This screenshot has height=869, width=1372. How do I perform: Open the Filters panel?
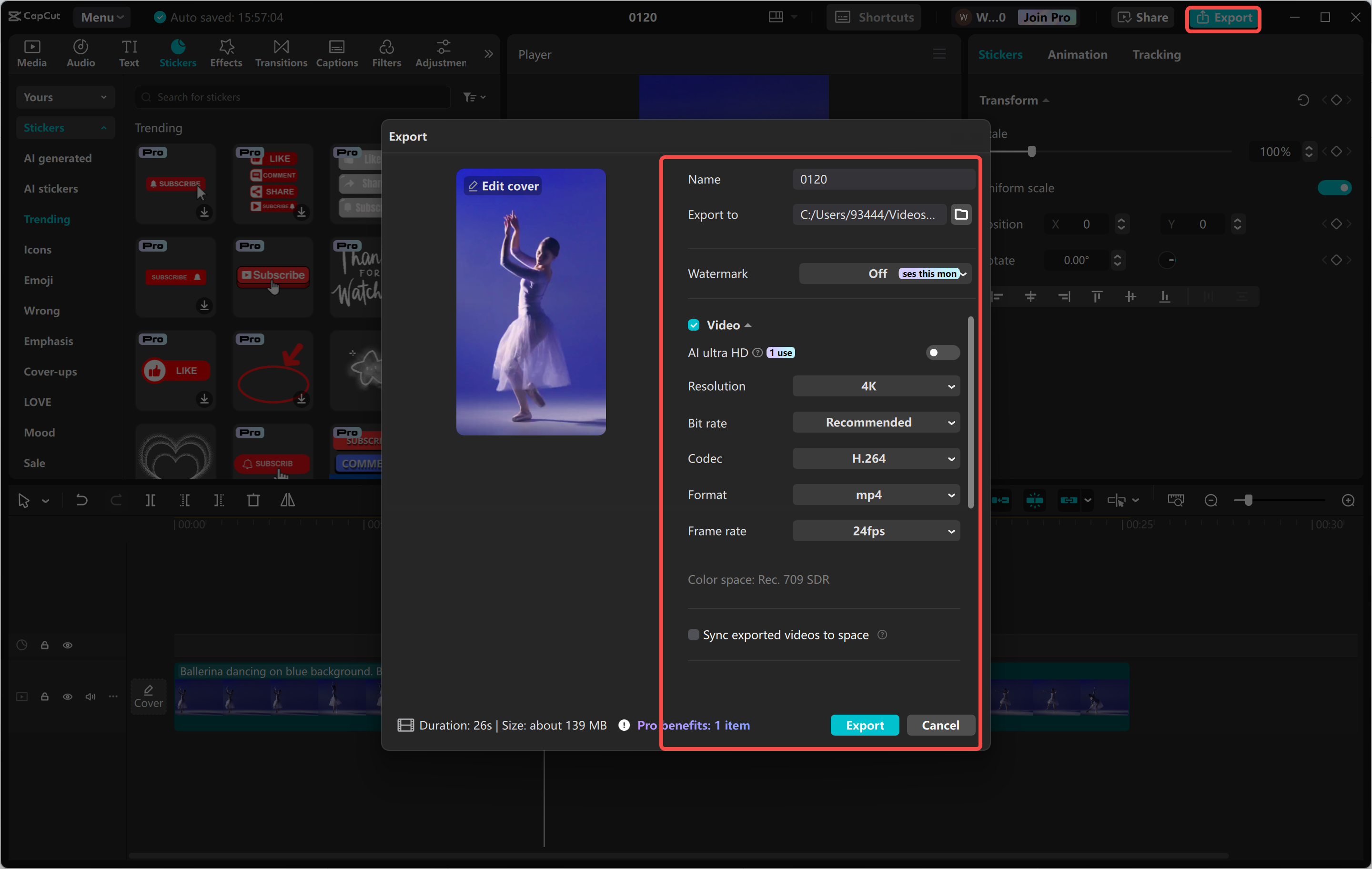(386, 53)
